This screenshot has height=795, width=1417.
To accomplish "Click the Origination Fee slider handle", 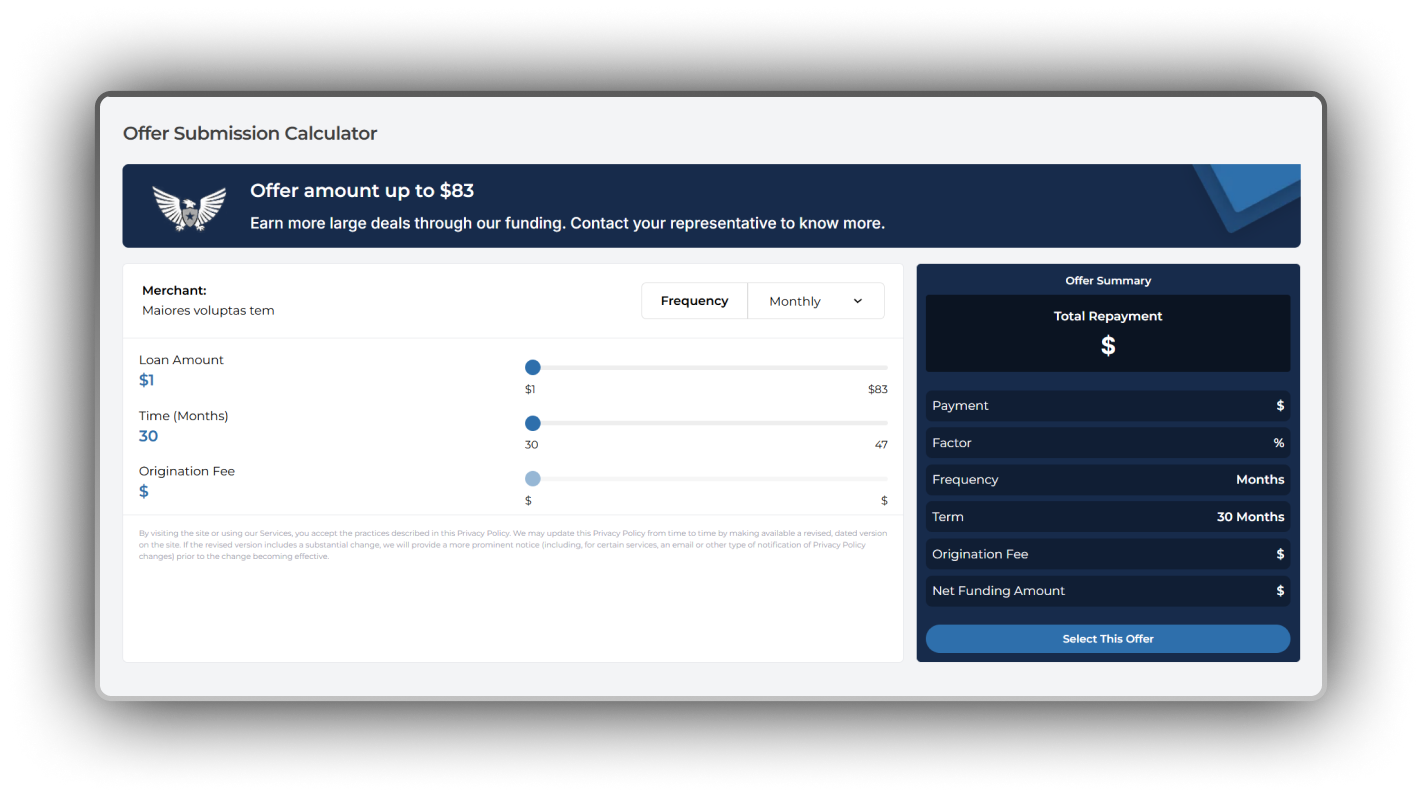I will pos(533,479).
